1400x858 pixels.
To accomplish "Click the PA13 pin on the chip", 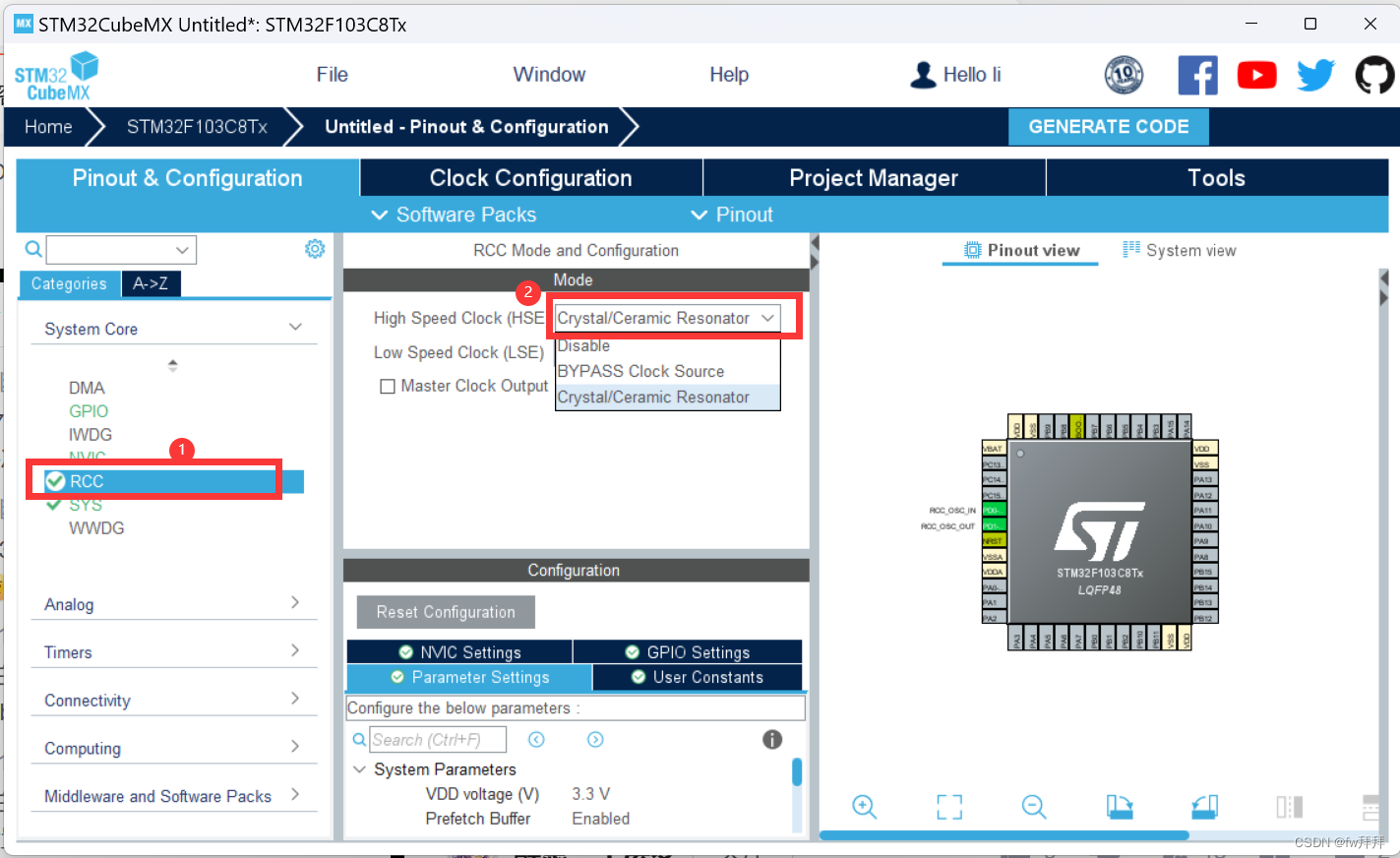I will pyautogui.click(x=1205, y=479).
